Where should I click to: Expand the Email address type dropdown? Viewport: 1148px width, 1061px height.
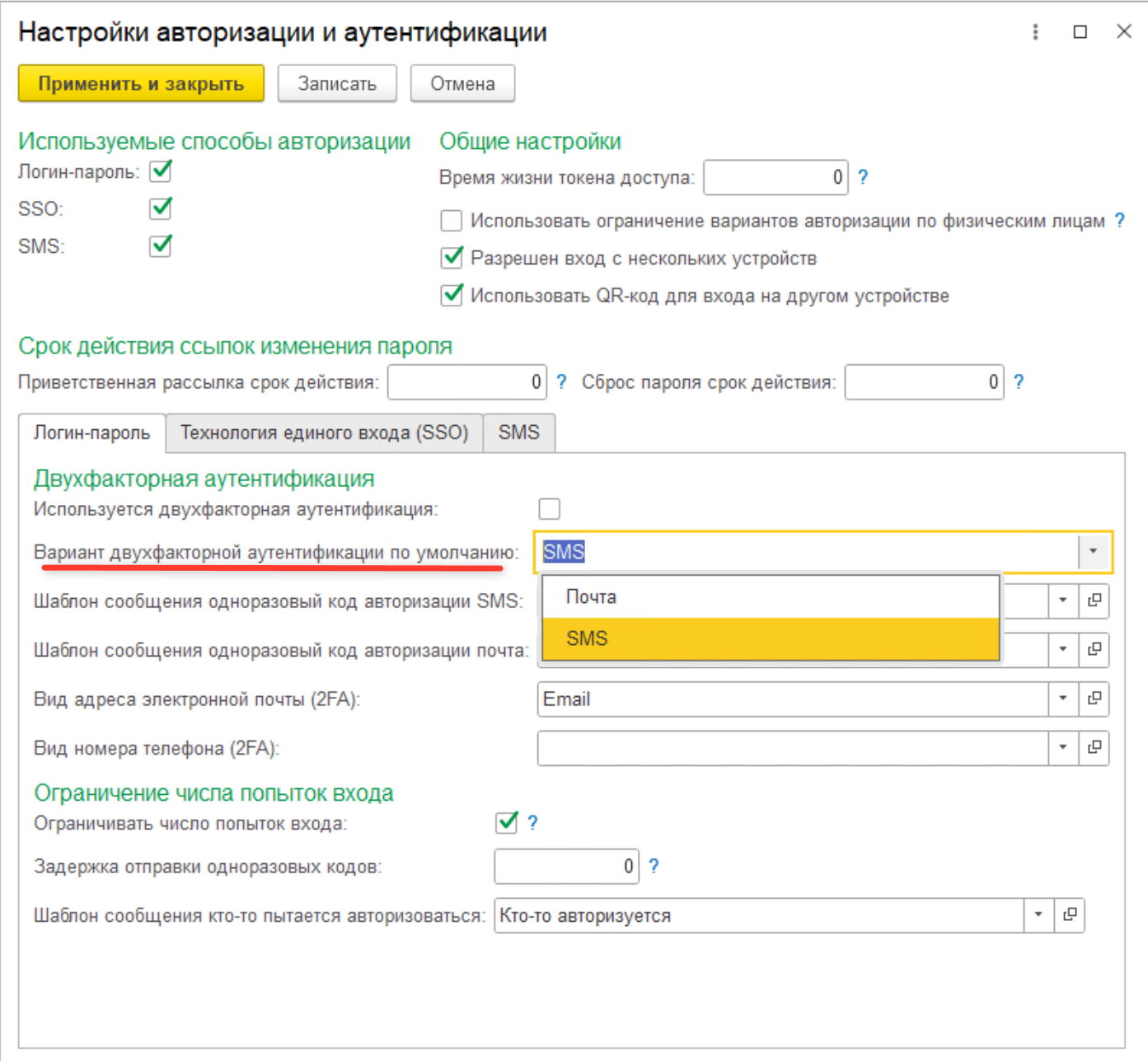(1063, 699)
